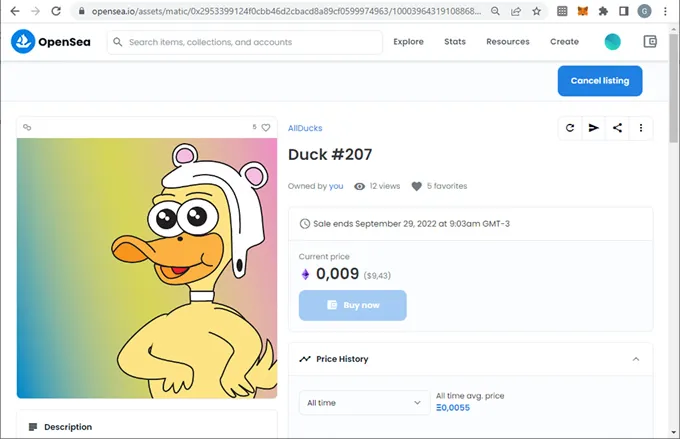Open the three-dot more options menu
The height and width of the screenshot is (439, 680).
coord(641,128)
